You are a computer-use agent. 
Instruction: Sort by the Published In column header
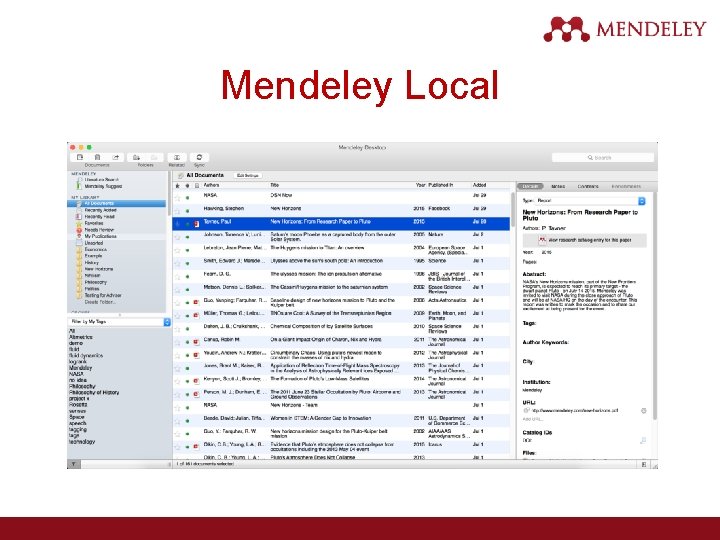pyautogui.click(x=441, y=185)
